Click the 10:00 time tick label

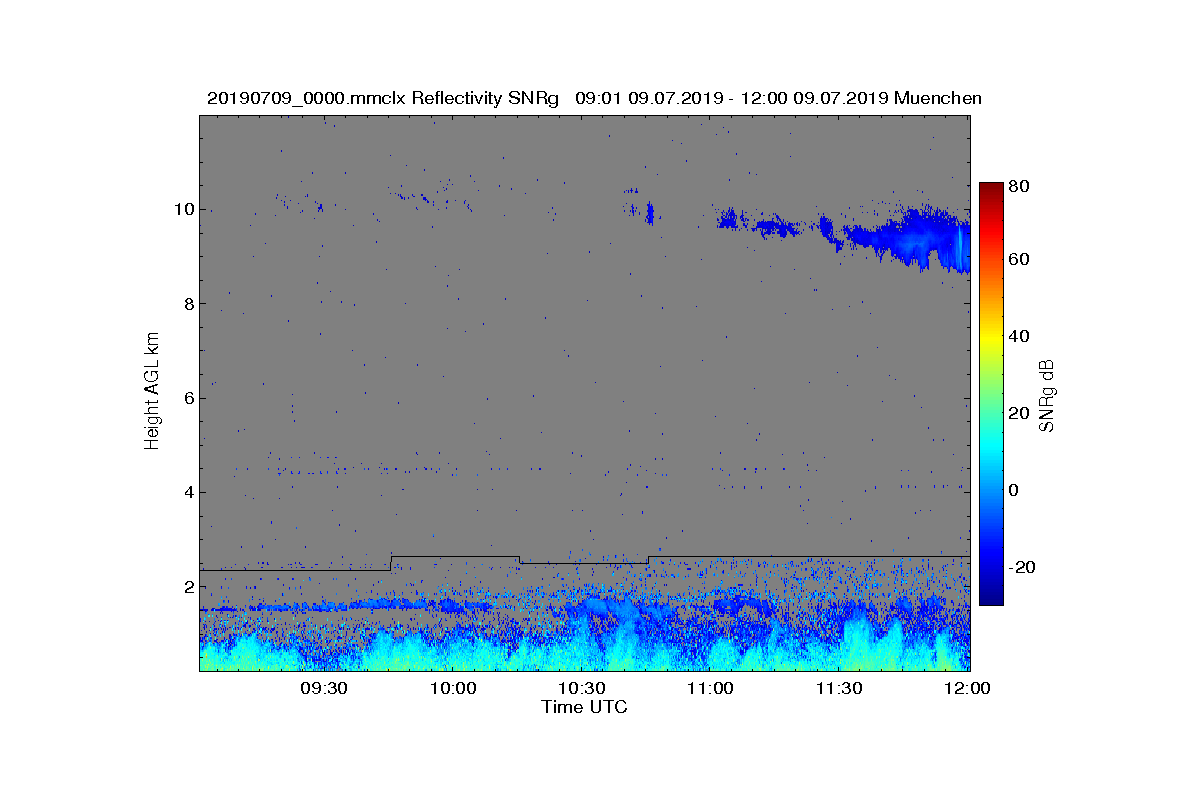point(453,688)
